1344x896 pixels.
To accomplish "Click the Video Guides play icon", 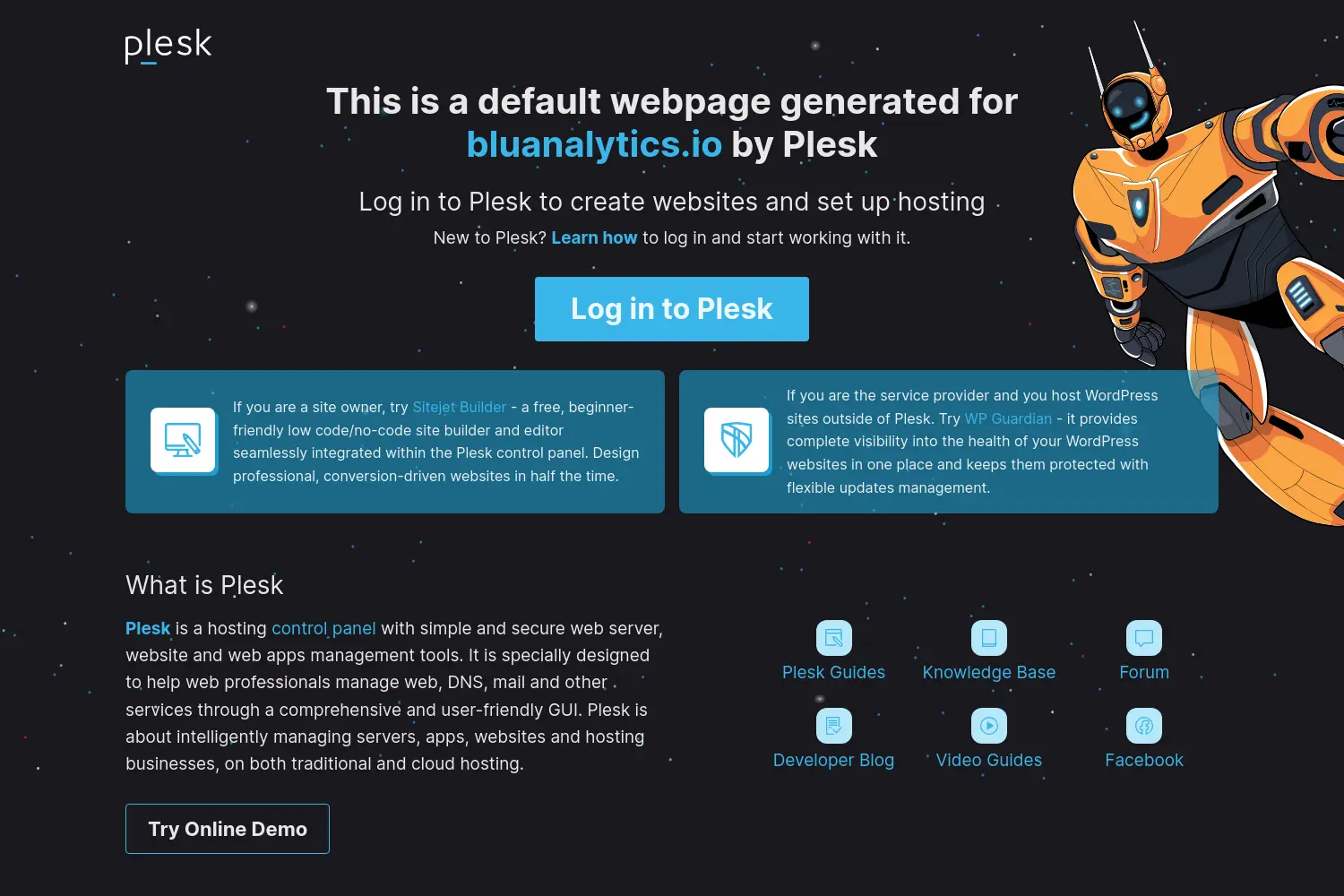I will (989, 726).
